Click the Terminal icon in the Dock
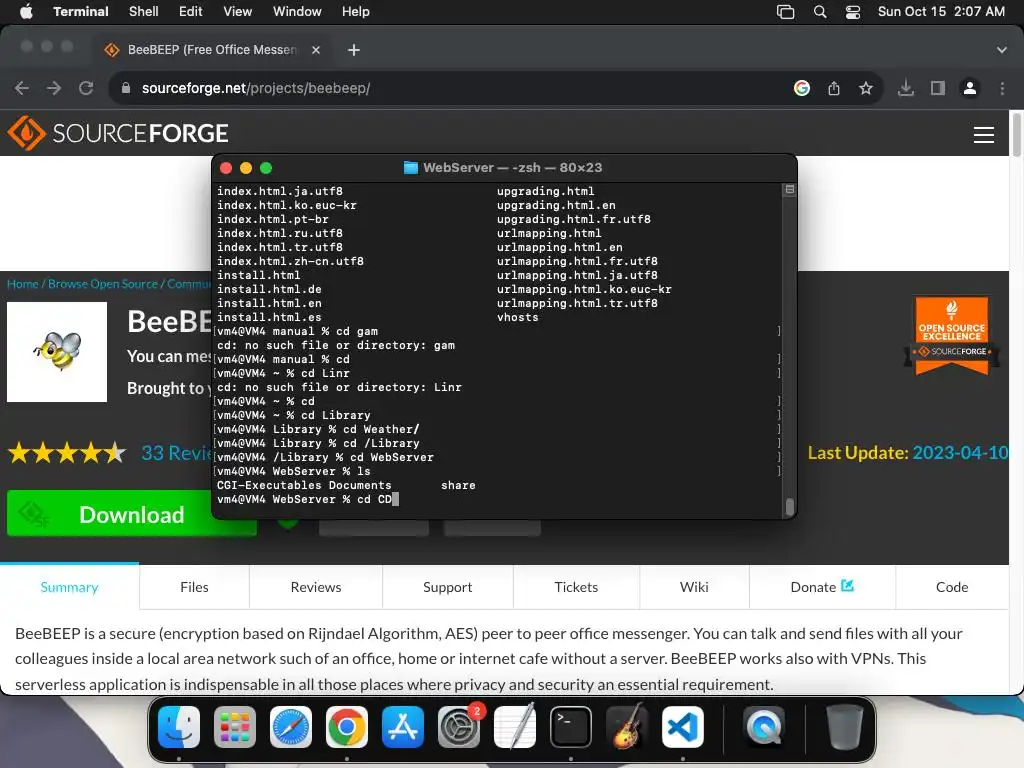The width and height of the screenshot is (1024, 768). tap(571, 727)
